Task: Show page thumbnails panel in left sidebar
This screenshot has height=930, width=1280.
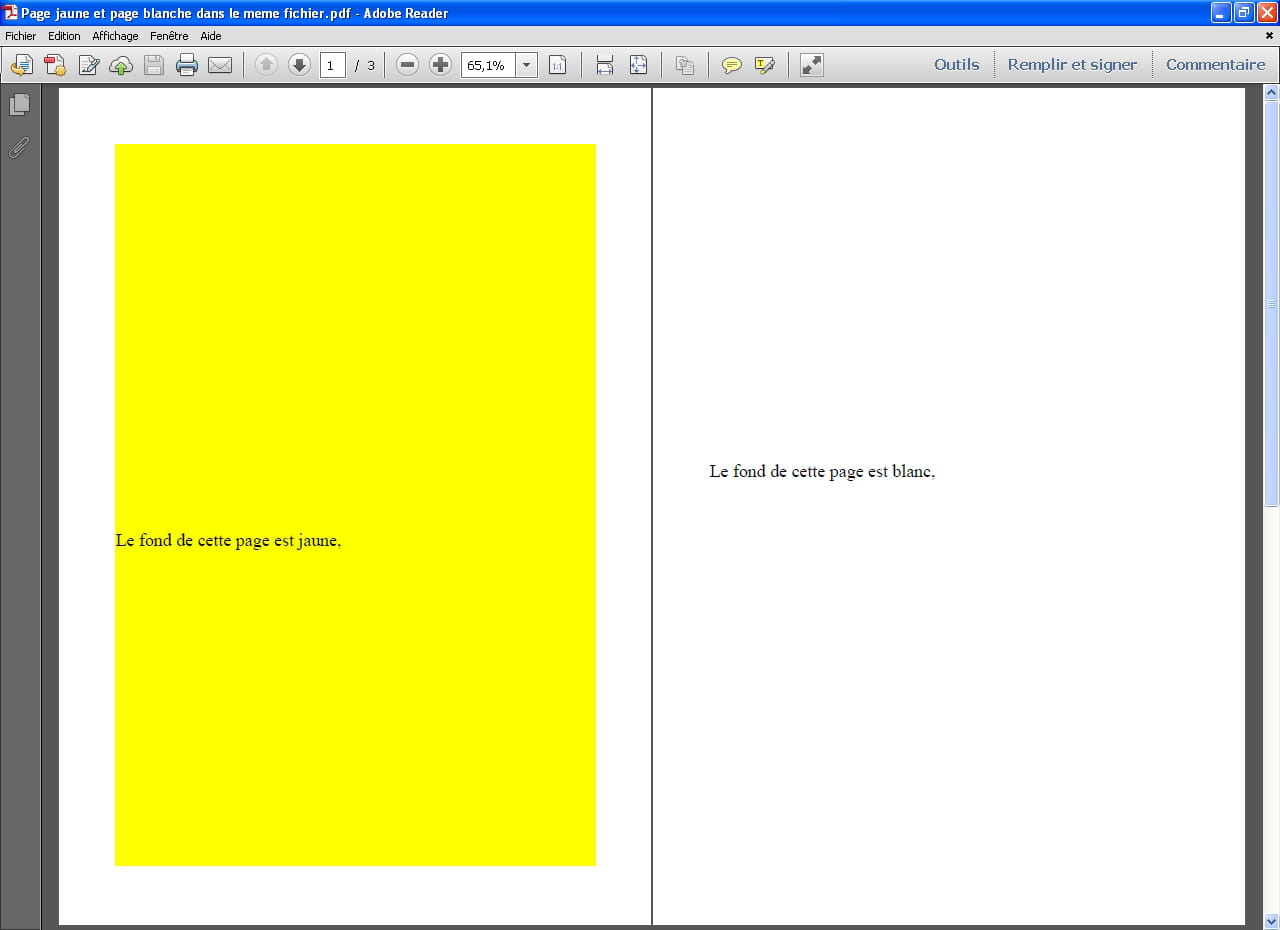Action: pos(19,104)
